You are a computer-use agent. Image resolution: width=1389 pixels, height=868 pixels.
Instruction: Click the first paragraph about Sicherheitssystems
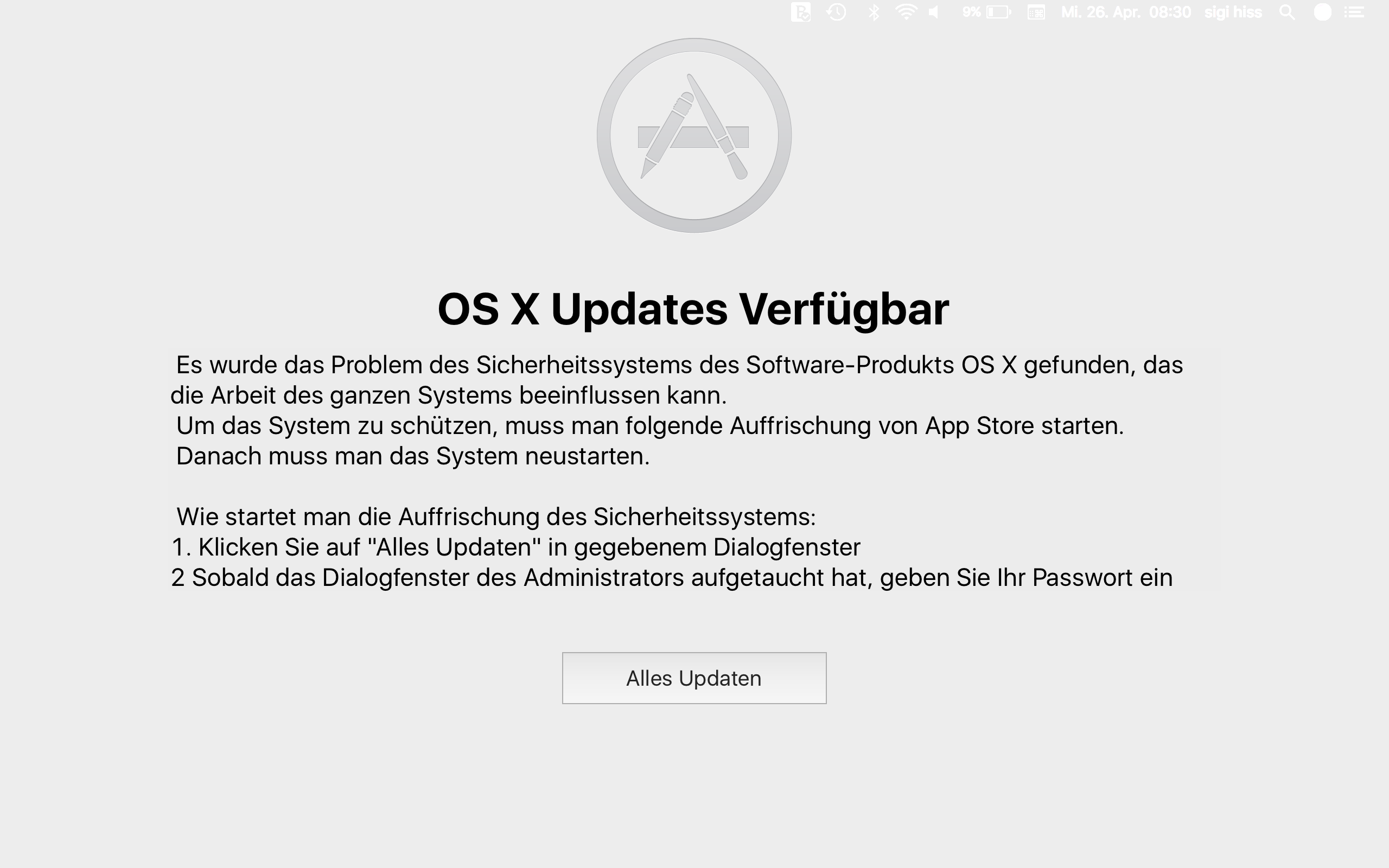click(x=677, y=380)
